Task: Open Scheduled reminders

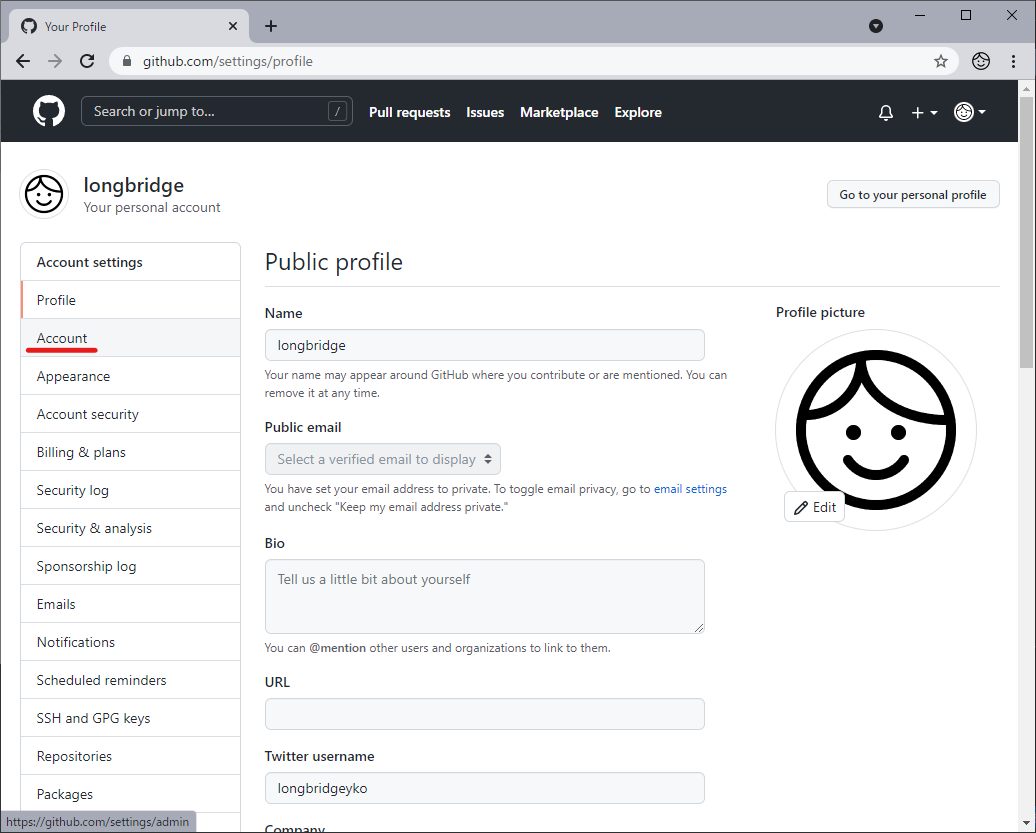Action: (x=131, y=680)
